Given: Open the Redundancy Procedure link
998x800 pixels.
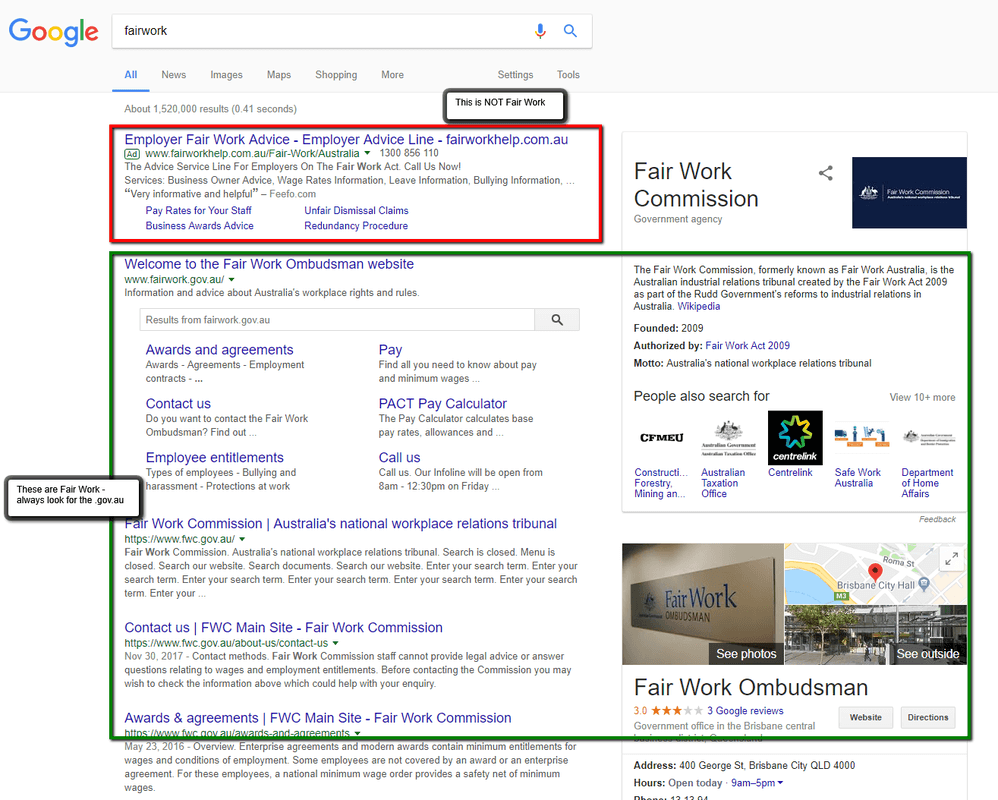Looking at the screenshot, I should (356, 226).
